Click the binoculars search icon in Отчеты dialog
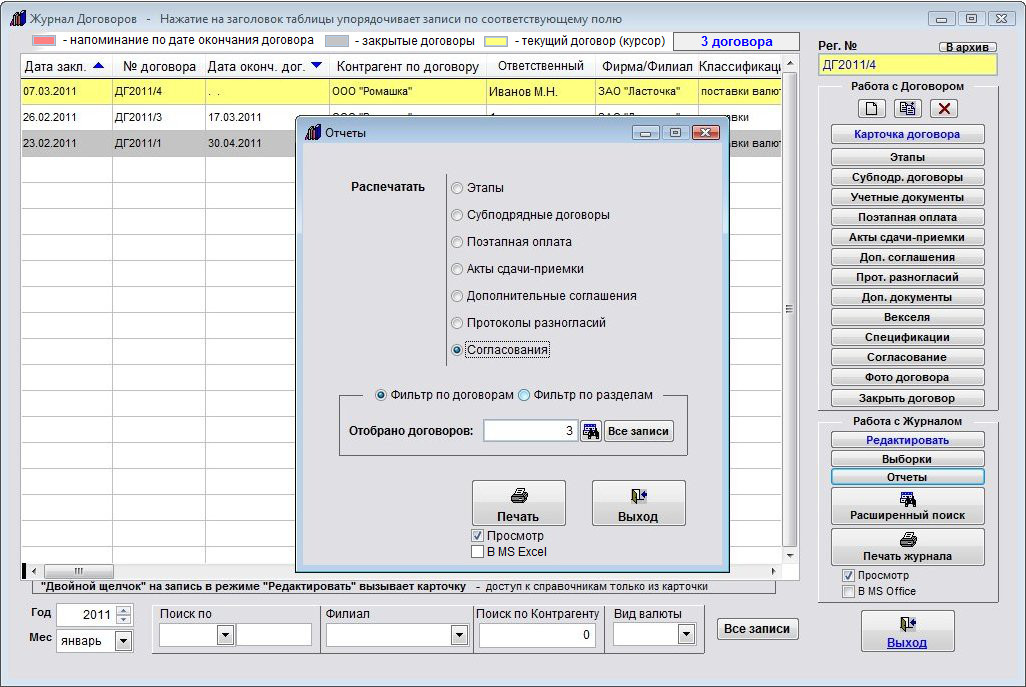Viewport: 1026px width, 687px height. [591, 431]
